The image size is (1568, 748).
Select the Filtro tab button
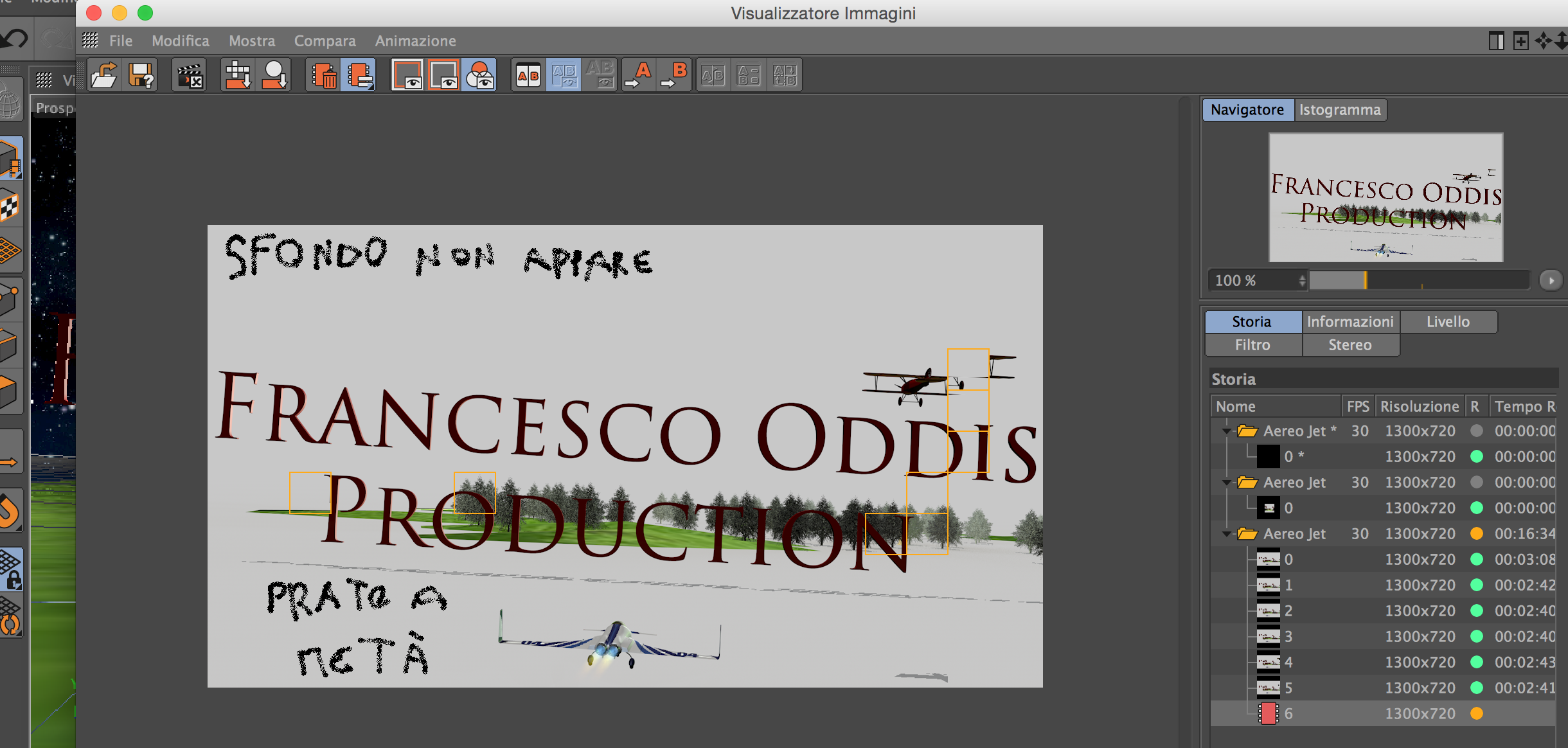click(x=1252, y=345)
